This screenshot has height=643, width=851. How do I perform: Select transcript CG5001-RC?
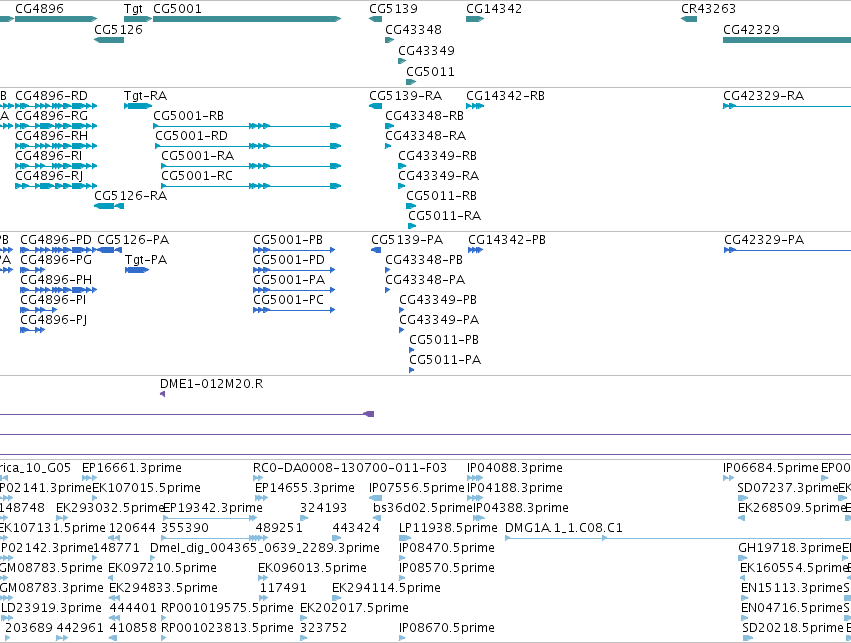[x=251, y=186]
